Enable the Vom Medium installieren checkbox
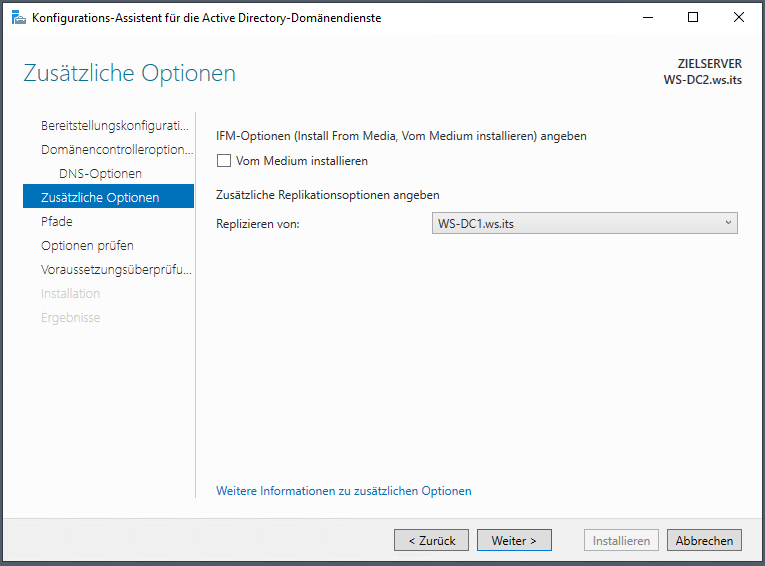Viewport: 765px width, 566px height. click(x=224, y=161)
